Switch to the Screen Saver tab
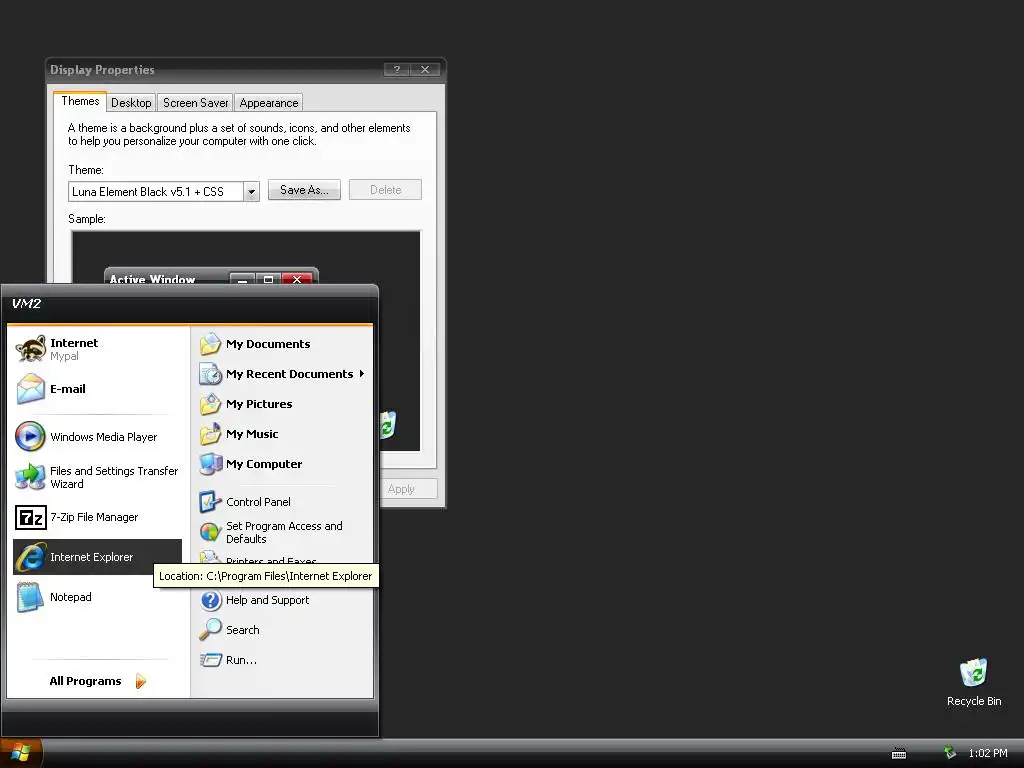 tap(195, 103)
